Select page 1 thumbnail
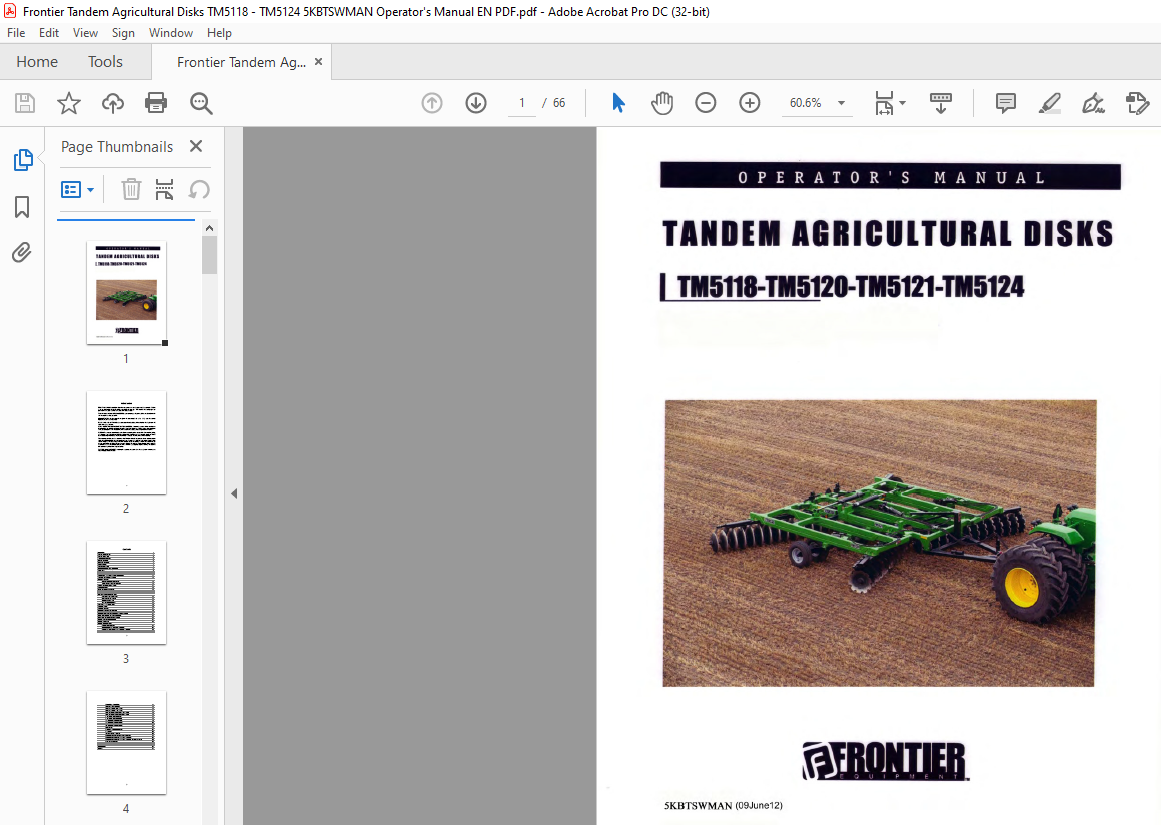This screenshot has width=1161, height=825. pyautogui.click(x=127, y=293)
